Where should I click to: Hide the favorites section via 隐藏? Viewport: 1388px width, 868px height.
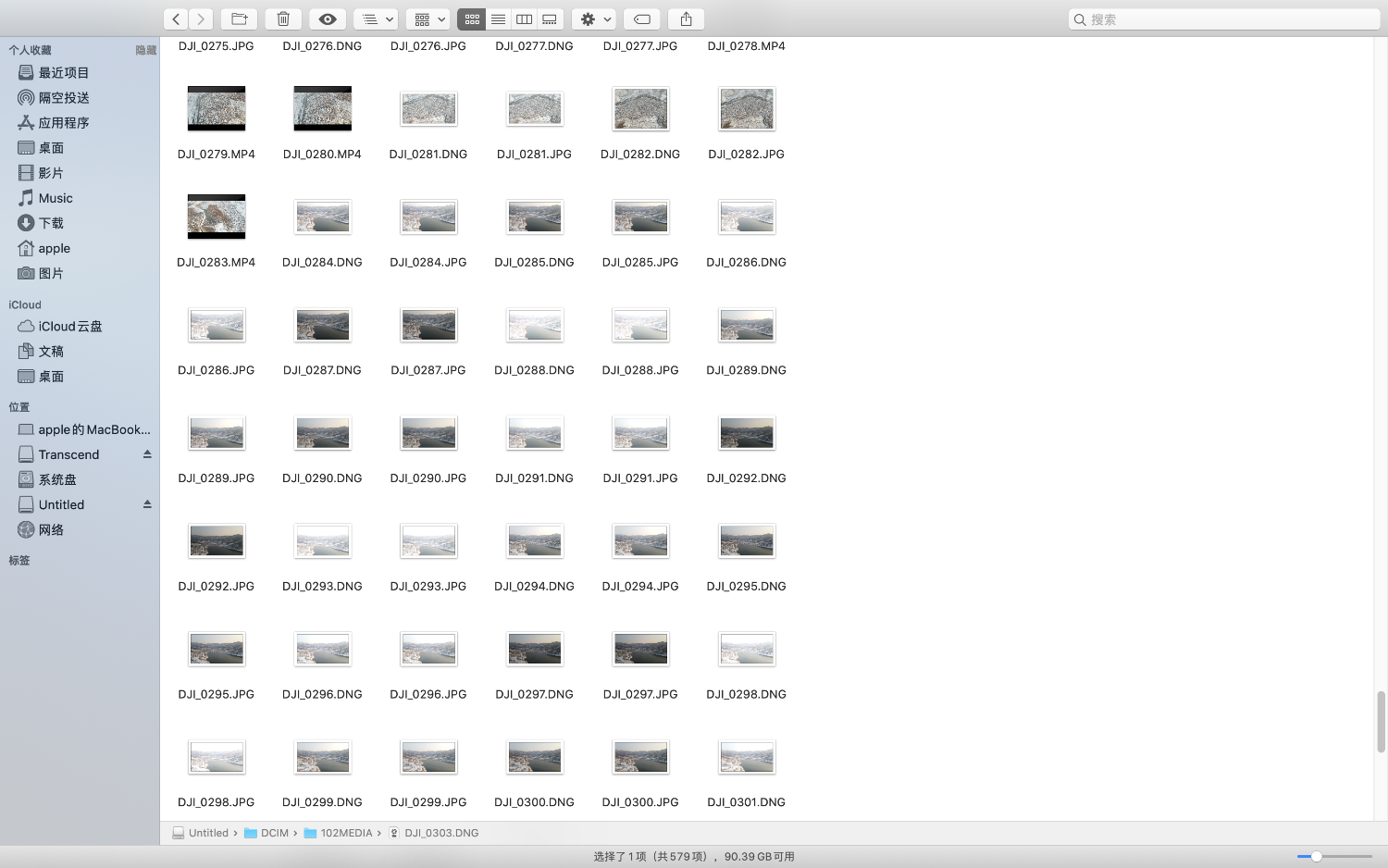[x=145, y=50]
